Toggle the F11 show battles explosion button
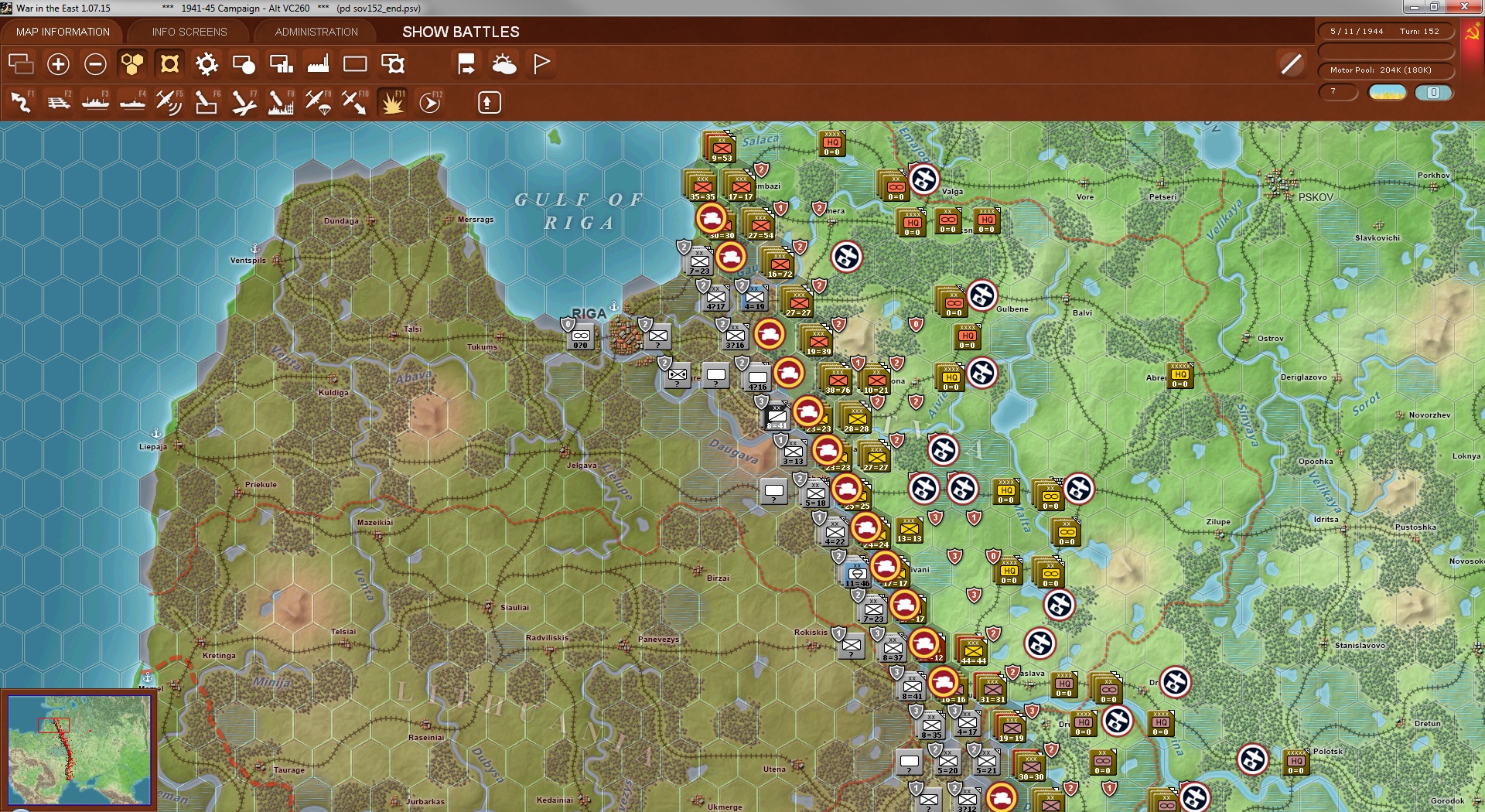Viewport: 1485px width, 812px height. coord(392,102)
